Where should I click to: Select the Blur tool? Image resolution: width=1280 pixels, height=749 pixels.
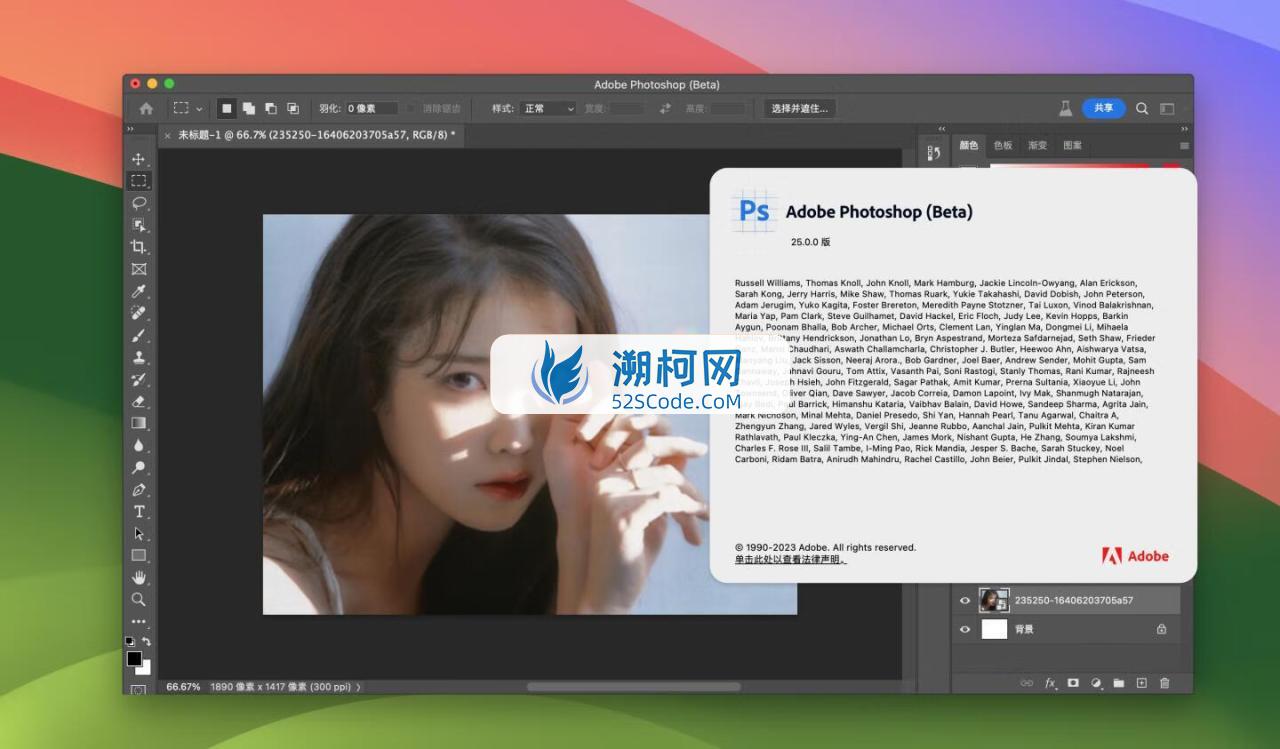point(139,445)
